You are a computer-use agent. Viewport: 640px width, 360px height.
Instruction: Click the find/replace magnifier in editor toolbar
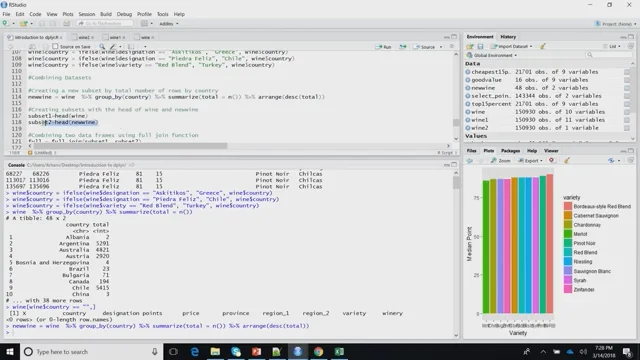(x=102, y=47)
